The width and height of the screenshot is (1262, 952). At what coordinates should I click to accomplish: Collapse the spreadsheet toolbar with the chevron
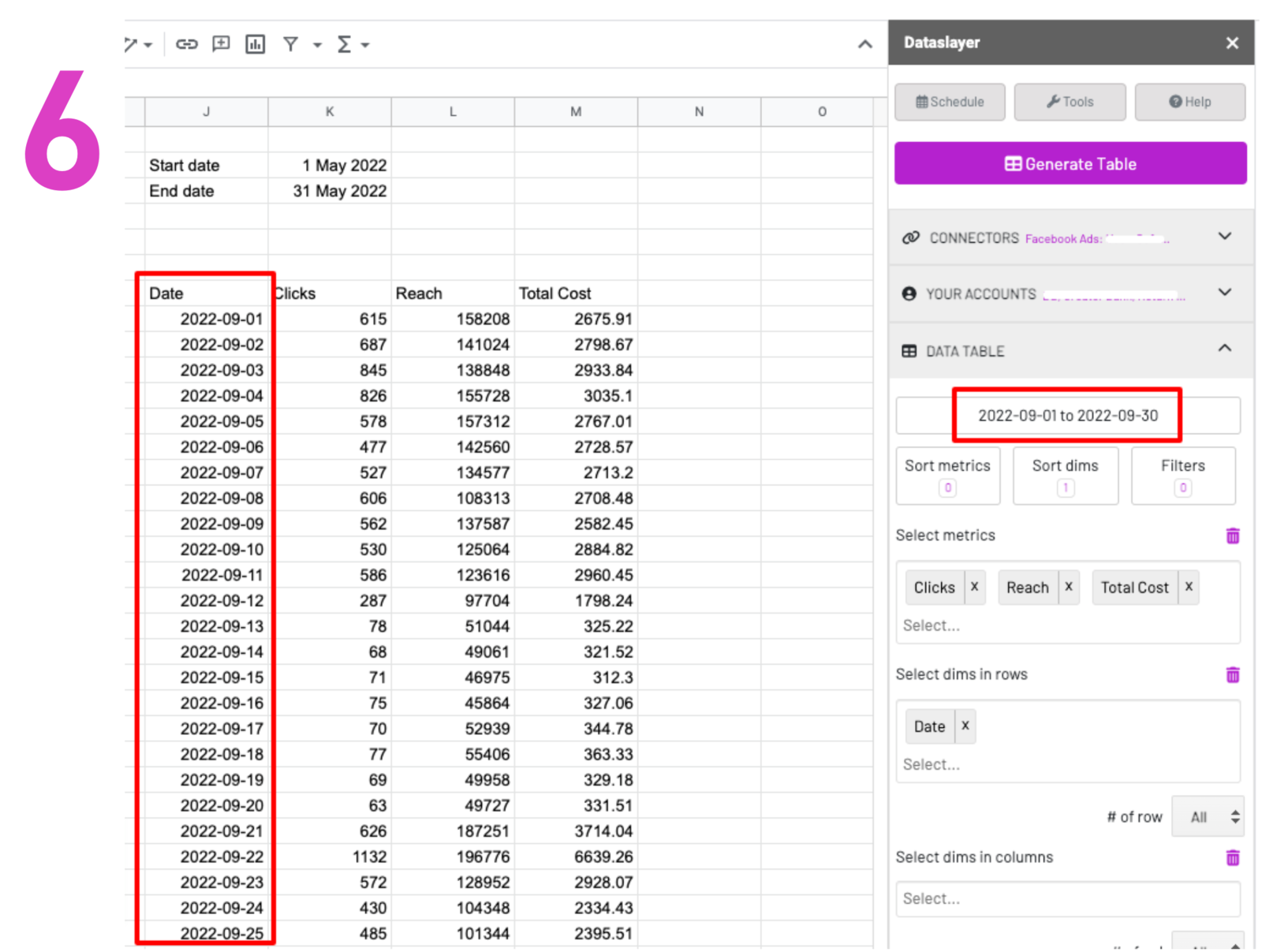pyautogui.click(x=864, y=45)
